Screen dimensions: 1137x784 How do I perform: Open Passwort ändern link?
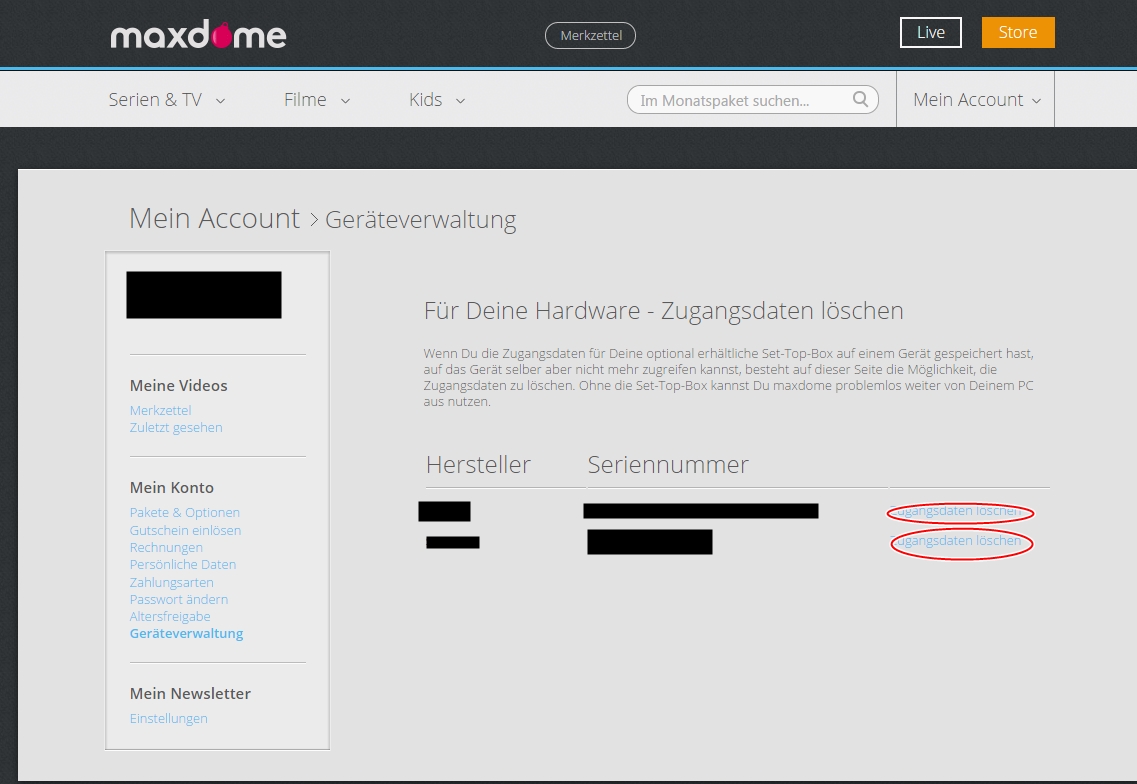tap(179, 600)
